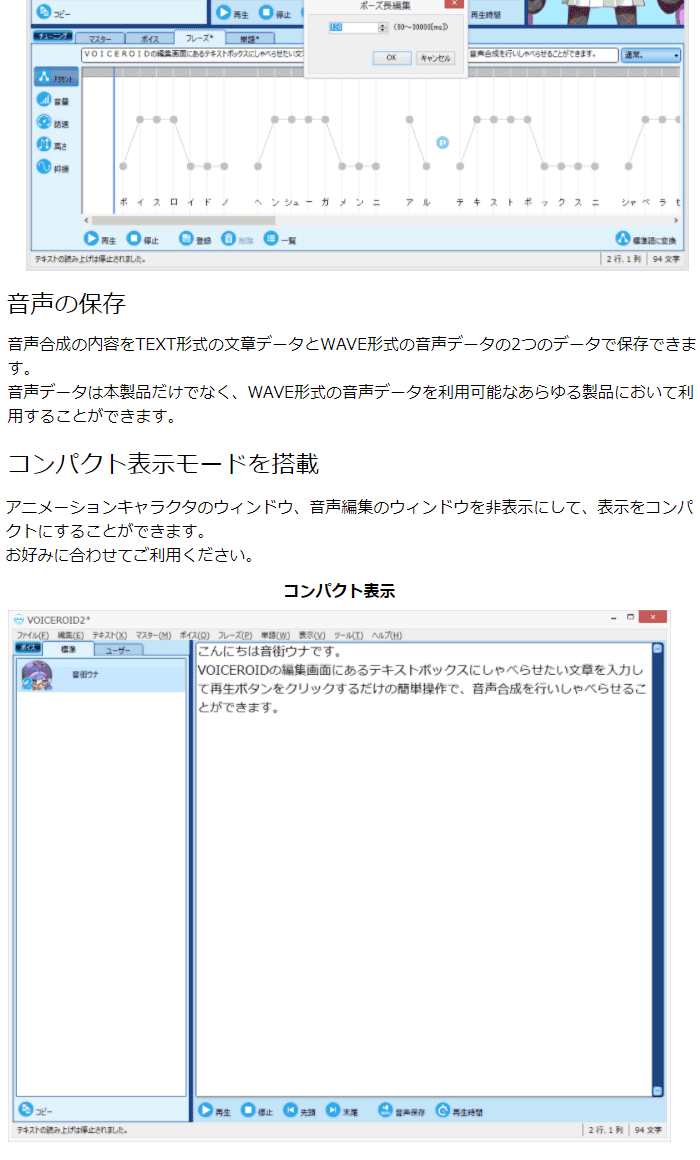Screen dimensions: 700x1160
Task: Open the 通常 style dropdown
Action: coord(650,55)
